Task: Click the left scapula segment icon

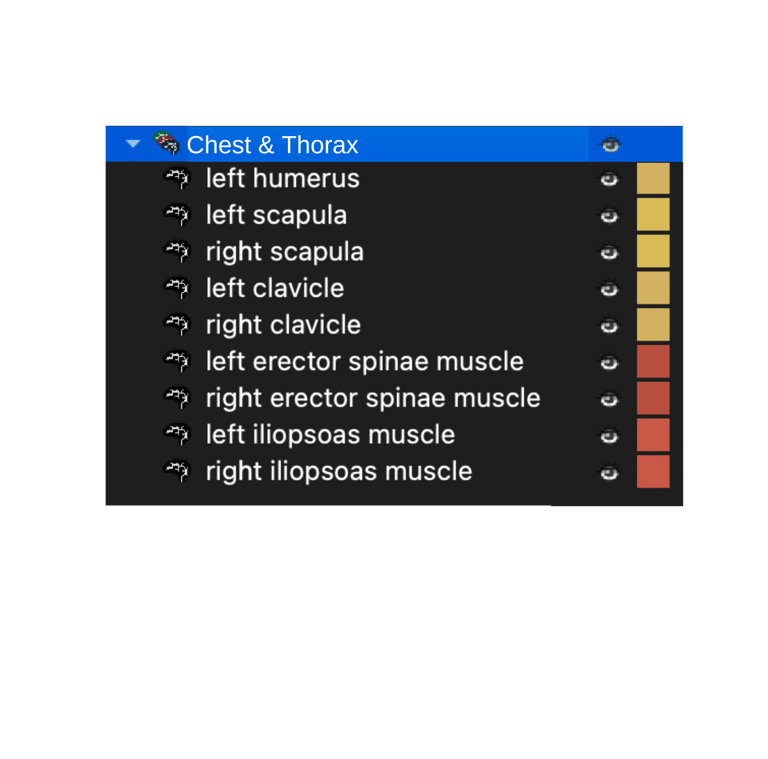Action: [x=177, y=215]
